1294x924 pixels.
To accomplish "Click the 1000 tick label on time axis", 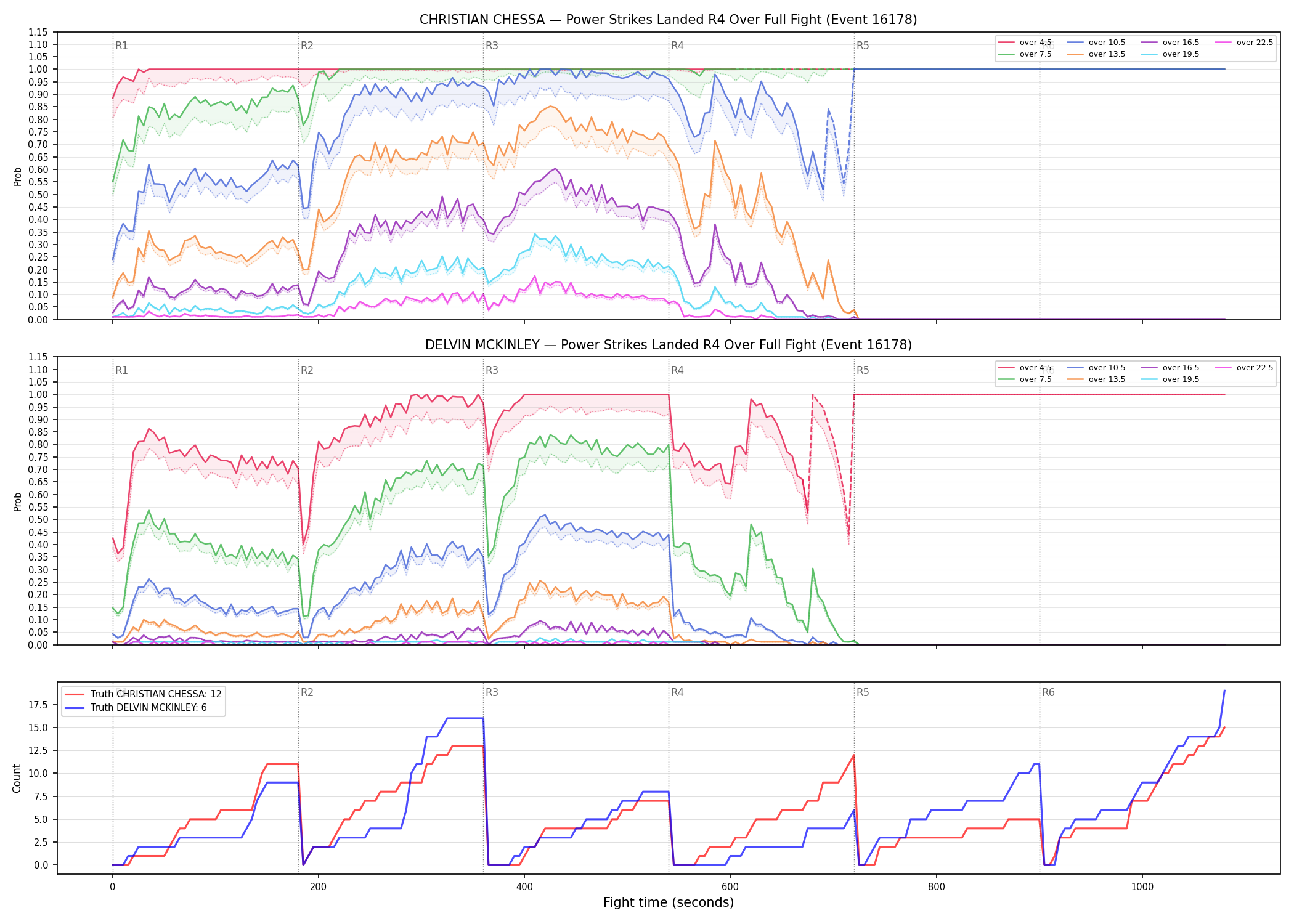I will click(x=1142, y=886).
